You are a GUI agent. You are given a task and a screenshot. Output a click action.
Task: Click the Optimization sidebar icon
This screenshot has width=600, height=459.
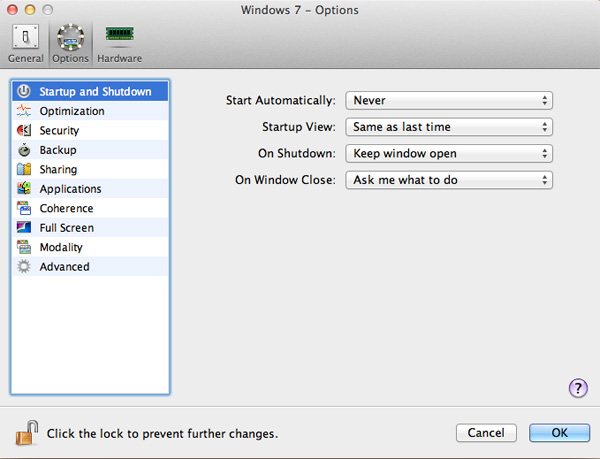(x=24, y=111)
